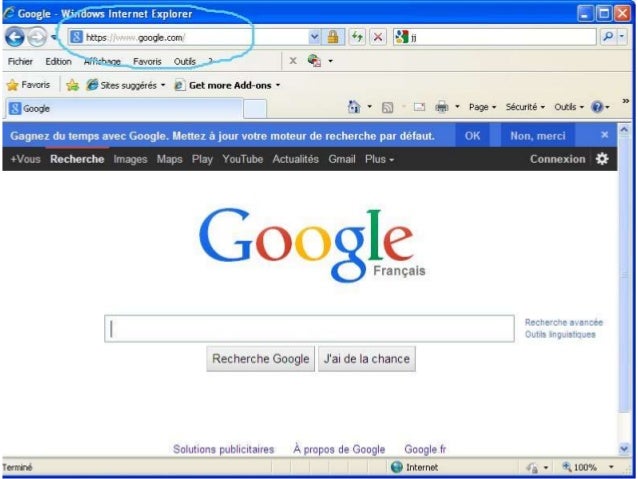This screenshot has width=638, height=479.
Task: Open the Page command menu
Action: (x=482, y=107)
